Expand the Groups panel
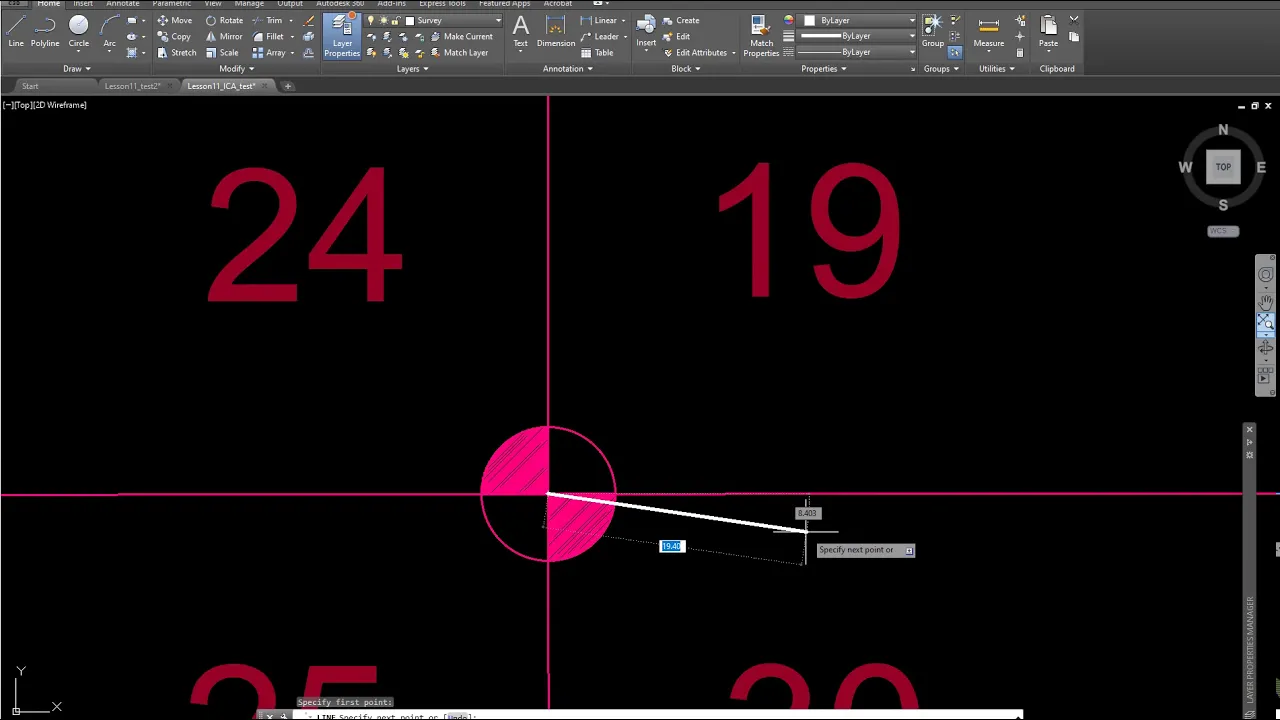This screenshot has width=1280, height=720. [941, 69]
